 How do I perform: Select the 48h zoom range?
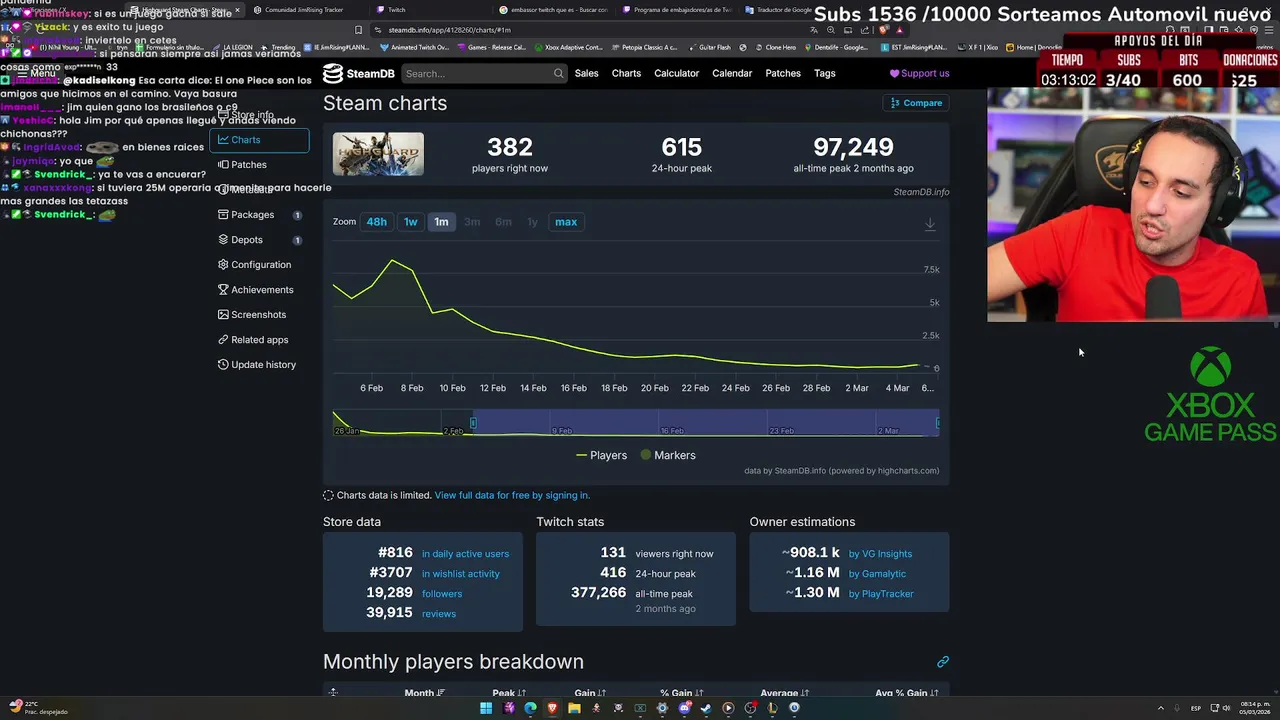pos(376,222)
